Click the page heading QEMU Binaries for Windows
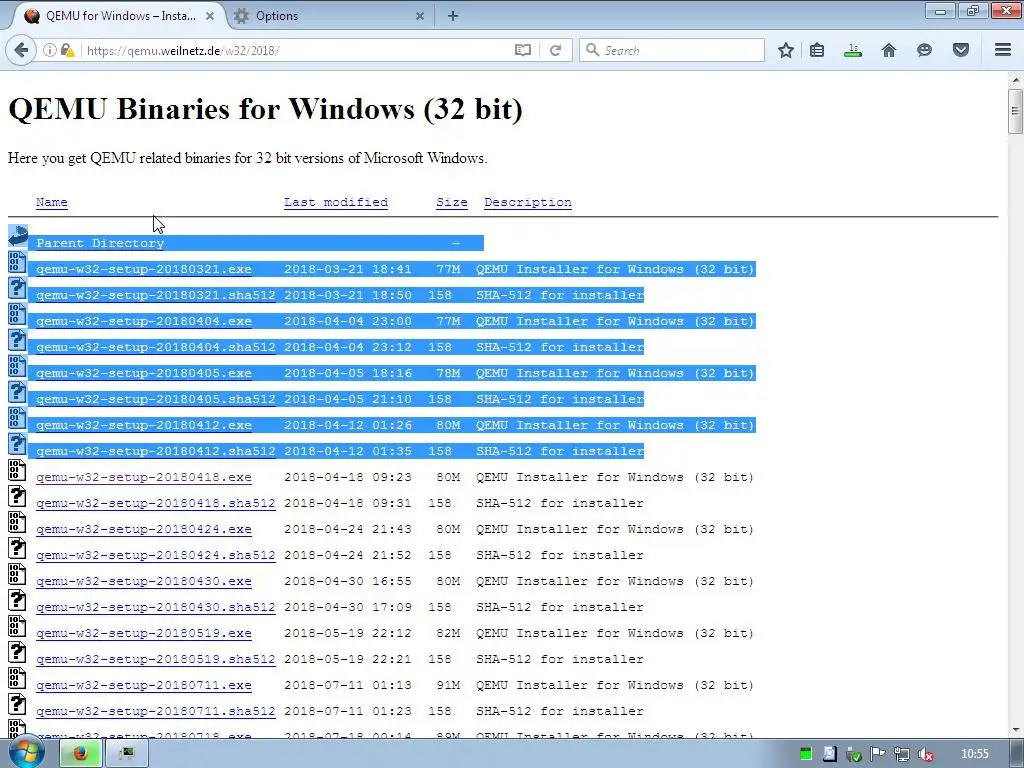 (x=265, y=109)
